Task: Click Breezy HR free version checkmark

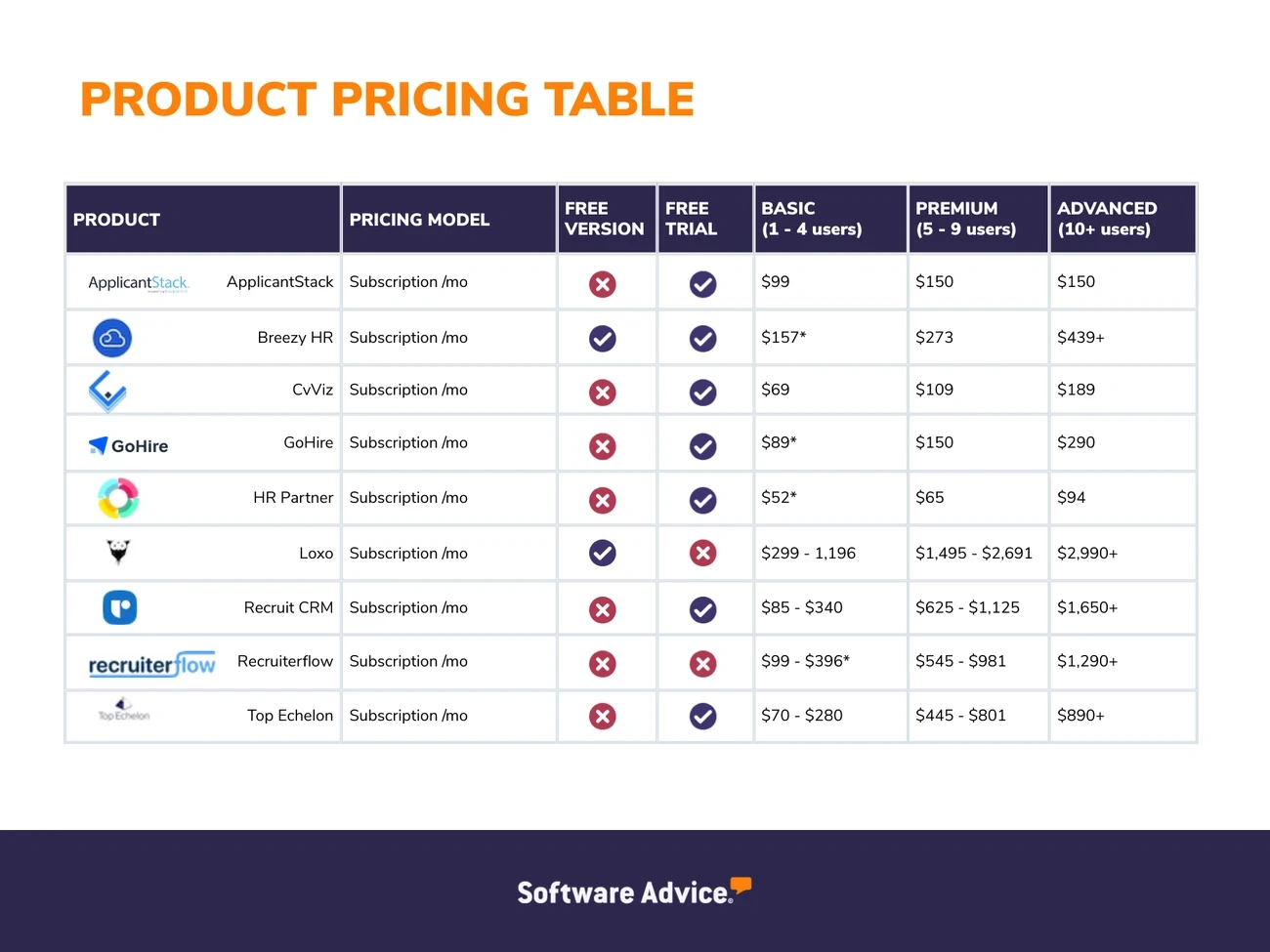Action: click(603, 339)
